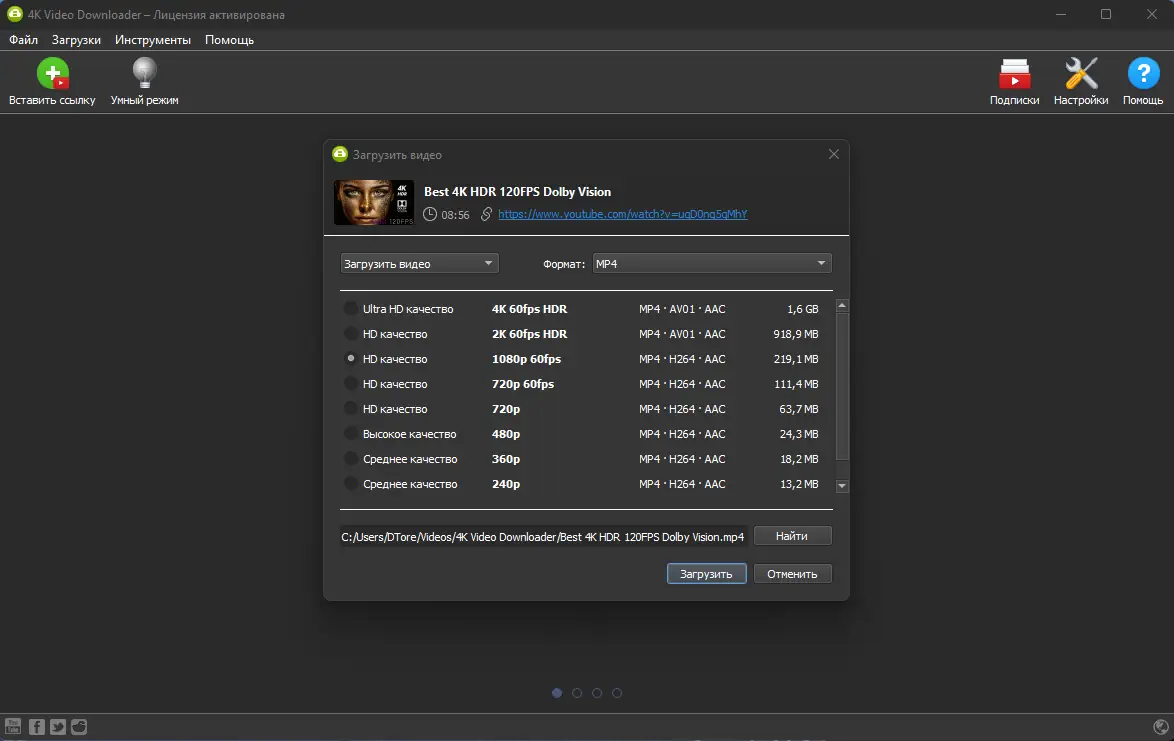Viewport: 1174px width, 741px height.
Task: Click the clock icon next to 08:56
Action: coord(430,214)
